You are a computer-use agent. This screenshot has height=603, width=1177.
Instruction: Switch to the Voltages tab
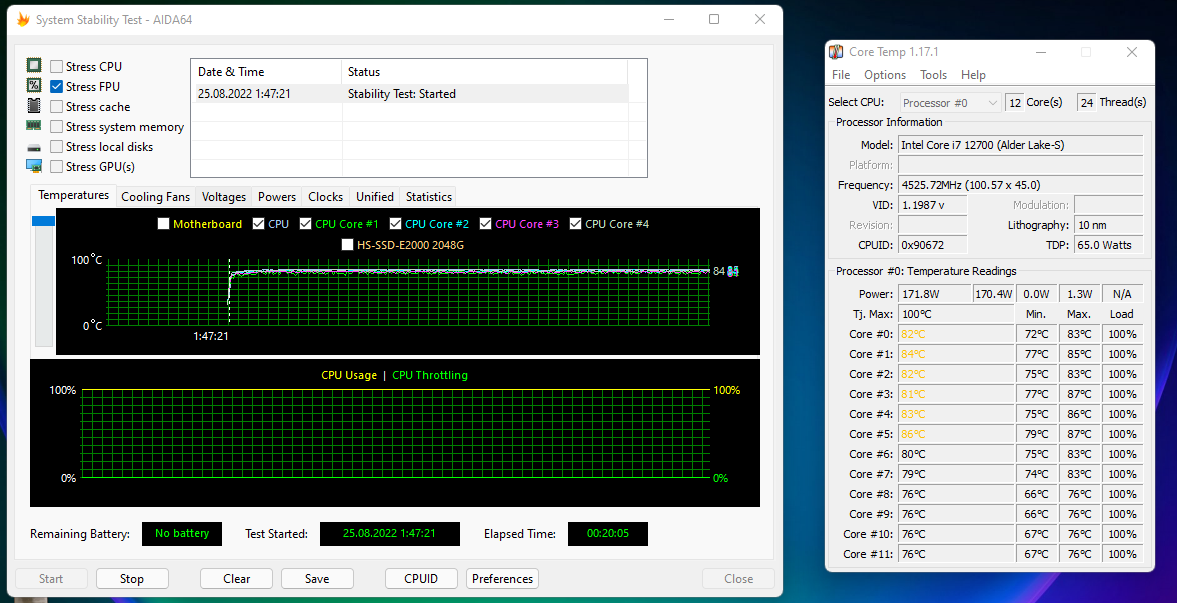tap(224, 197)
